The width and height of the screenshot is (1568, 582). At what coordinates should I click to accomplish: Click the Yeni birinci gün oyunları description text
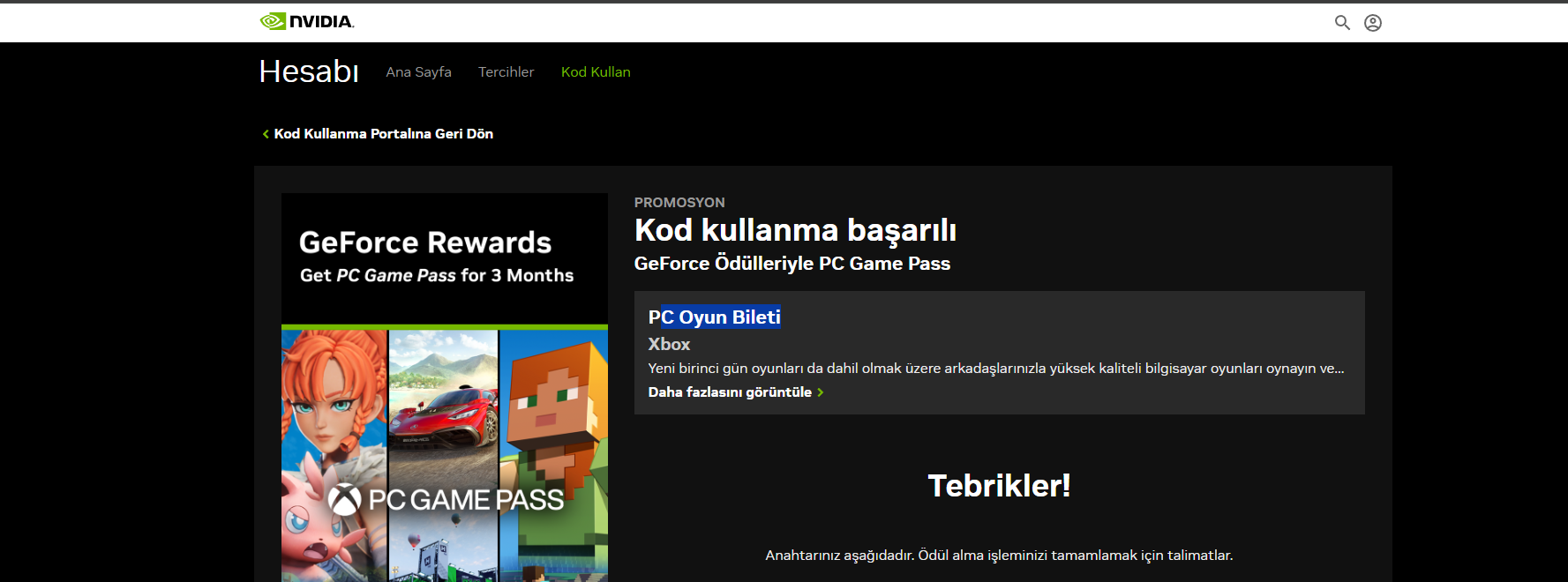(996, 369)
